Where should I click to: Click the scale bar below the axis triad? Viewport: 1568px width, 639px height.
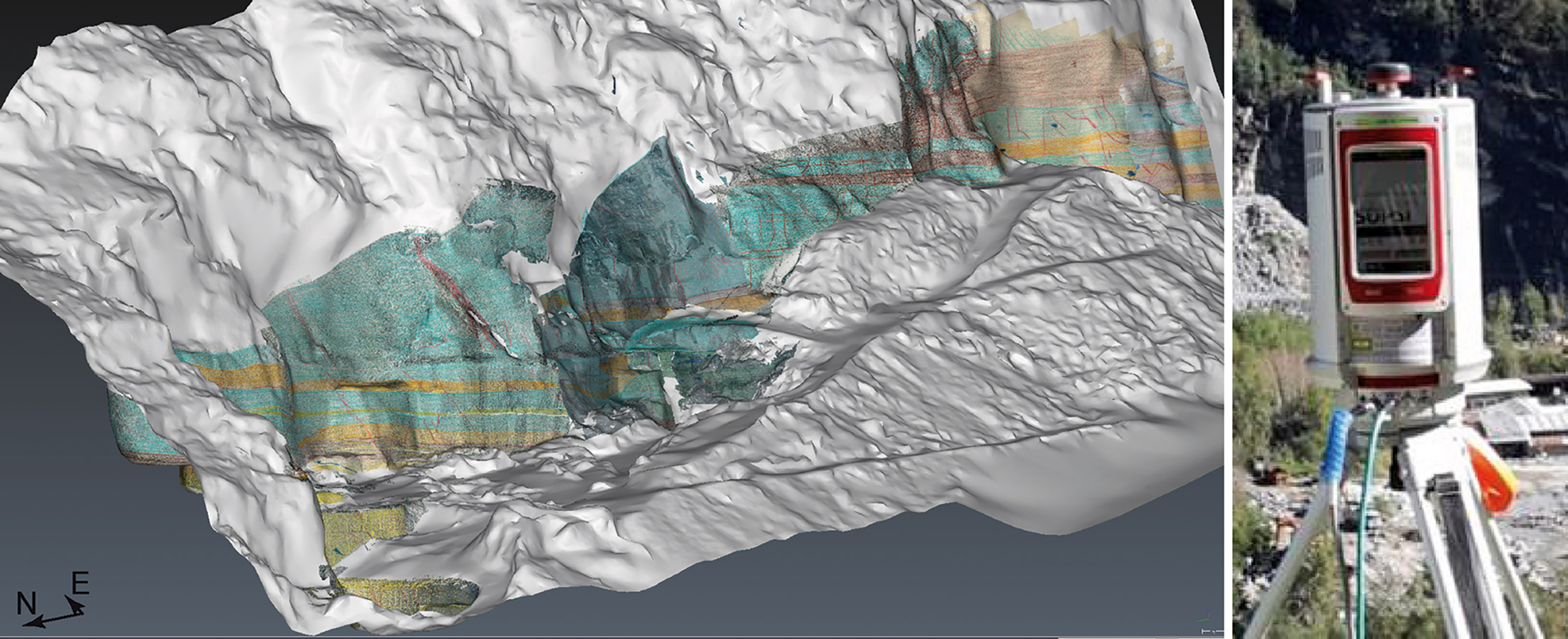1212,631
